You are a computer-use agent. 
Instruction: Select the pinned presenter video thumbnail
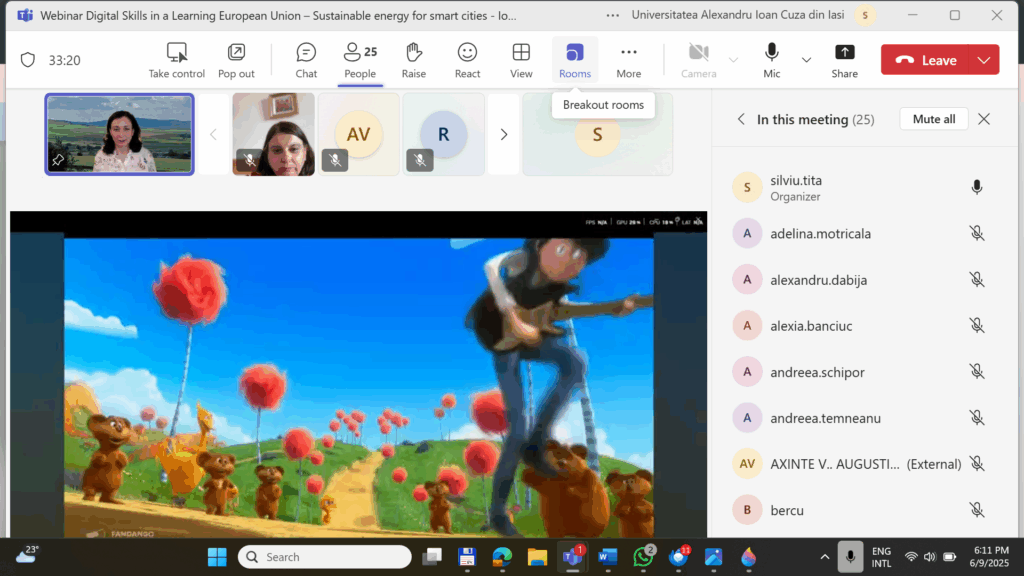119,134
